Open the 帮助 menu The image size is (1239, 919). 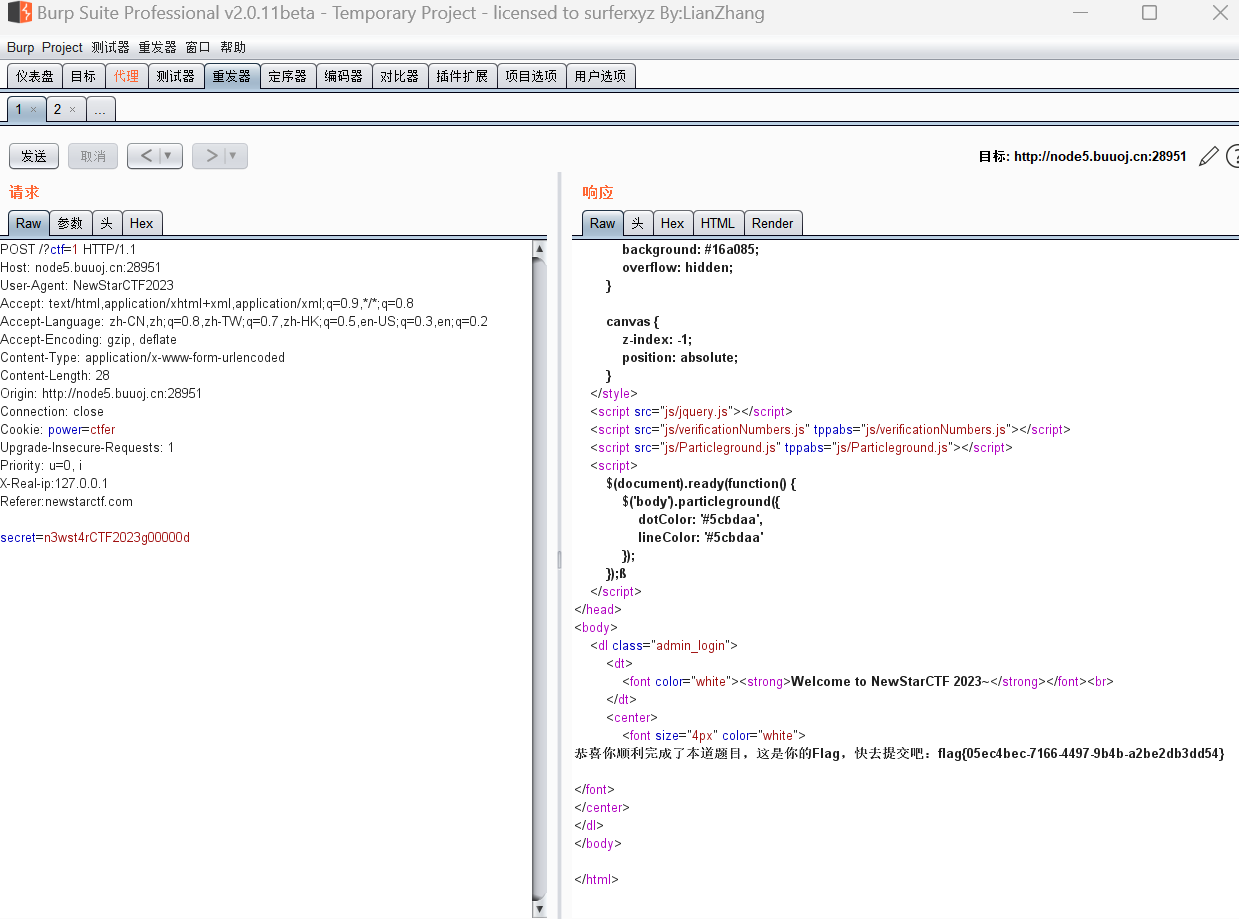pyautogui.click(x=232, y=47)
